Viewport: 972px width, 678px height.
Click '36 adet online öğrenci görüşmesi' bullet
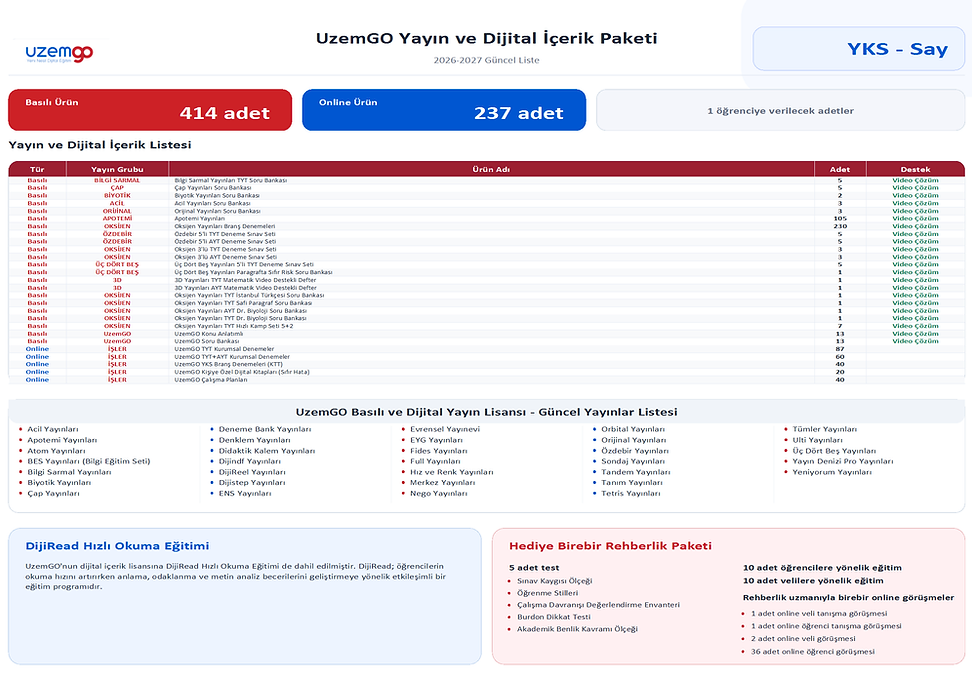coord(813,651)
